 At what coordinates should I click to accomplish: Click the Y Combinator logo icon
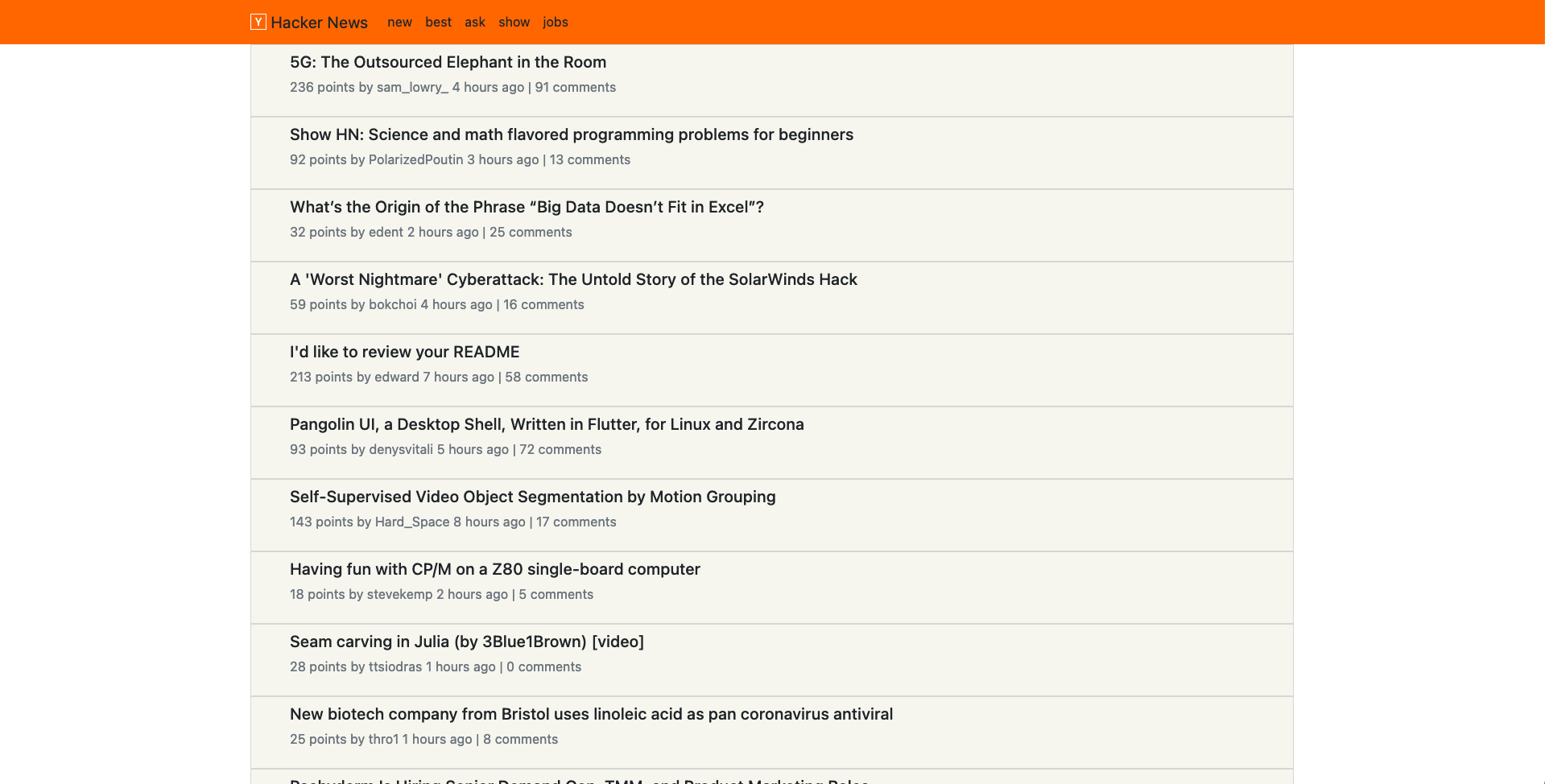coord(257,22)
